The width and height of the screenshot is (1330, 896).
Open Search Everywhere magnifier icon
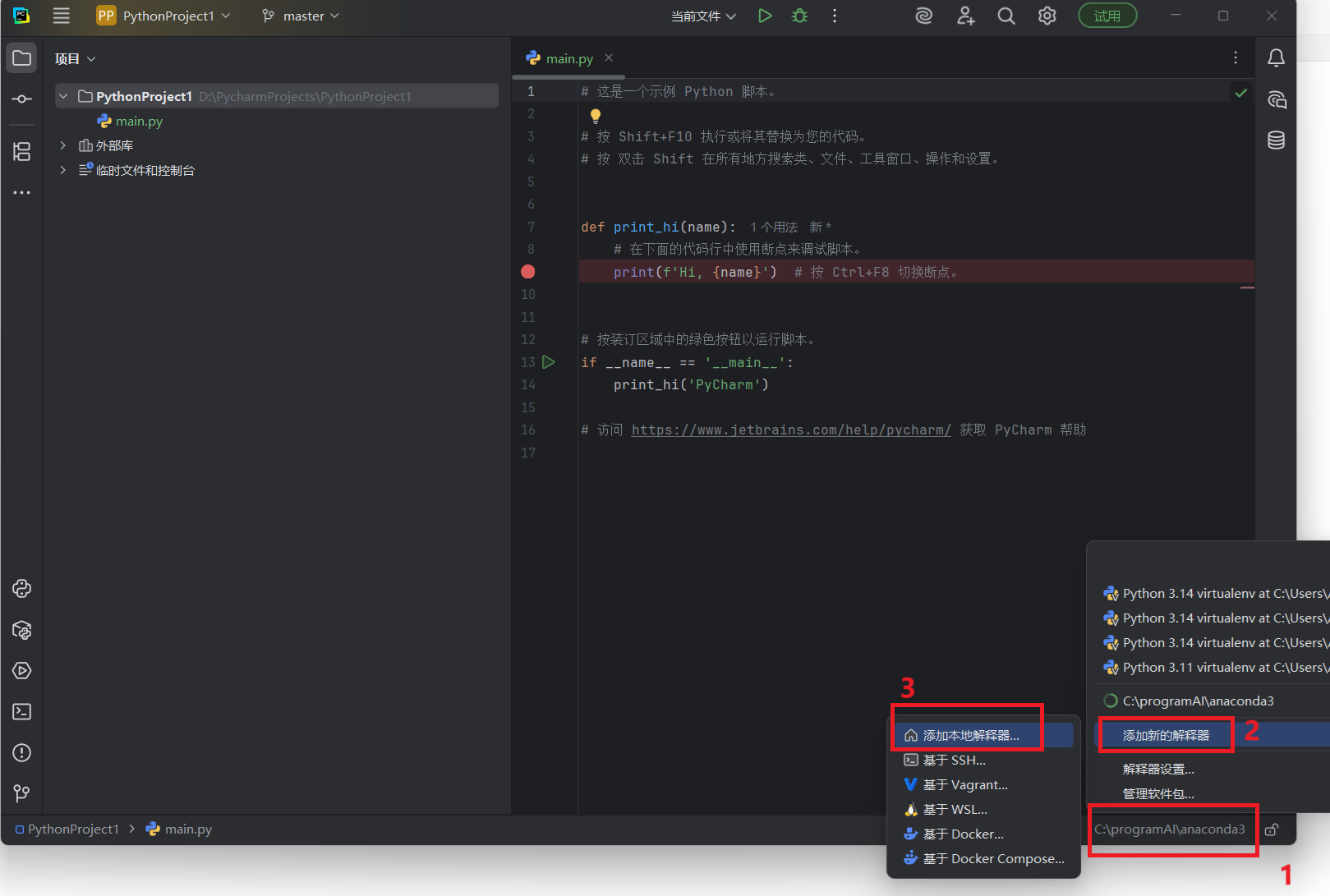click(x=1006, y=16)
